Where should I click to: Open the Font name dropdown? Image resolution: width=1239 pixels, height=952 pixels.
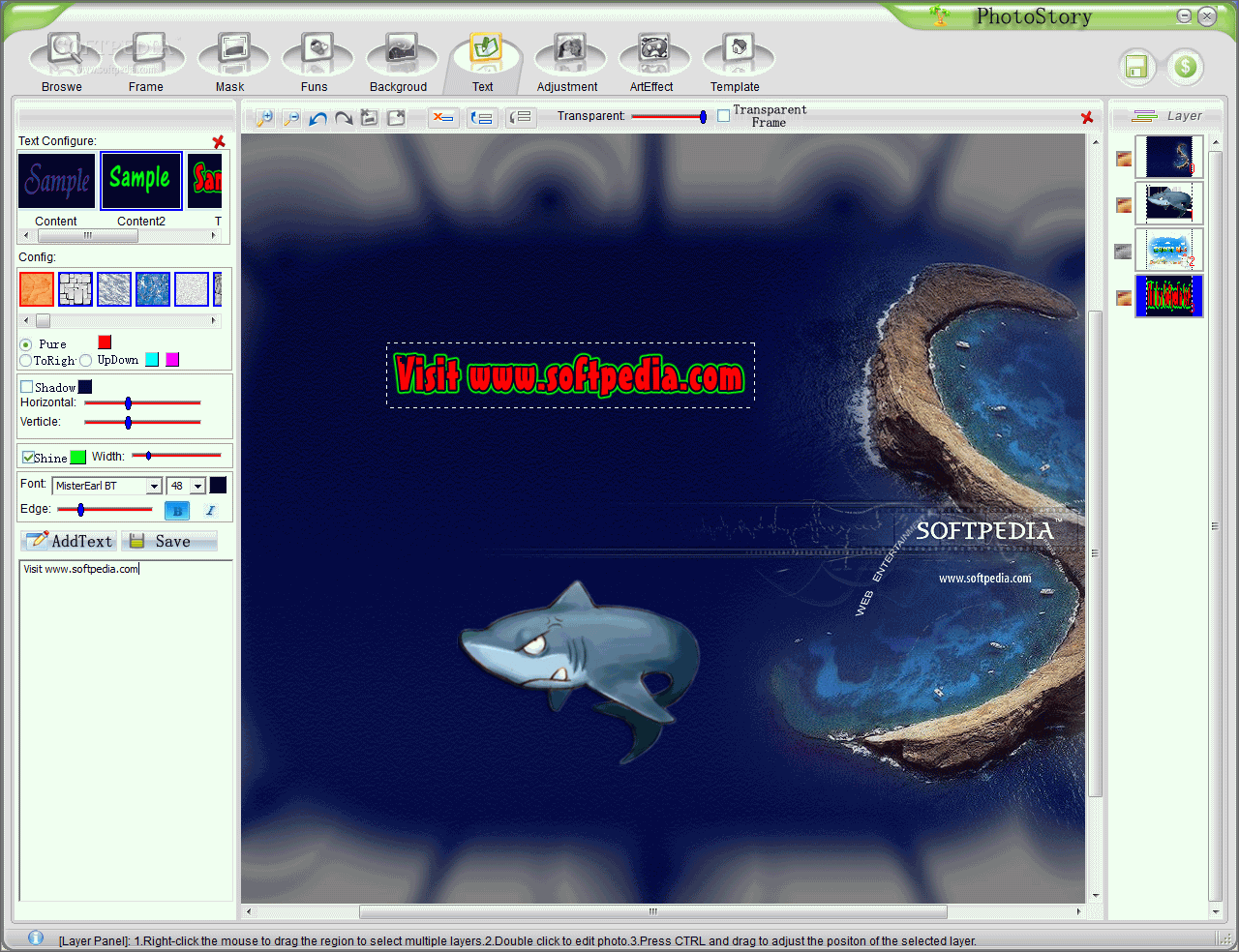154,486
